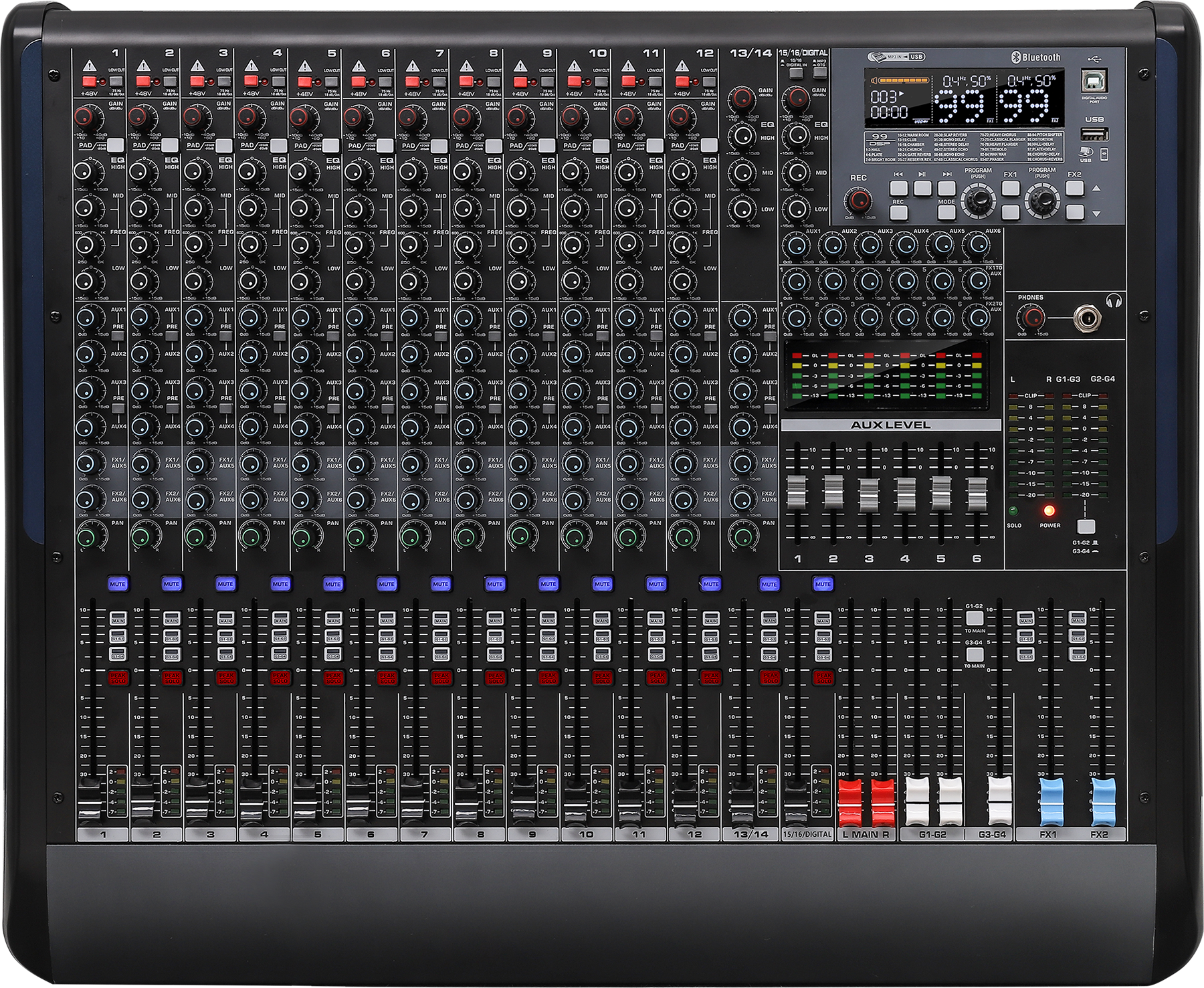Click the Bluetooth logo
This screenshot has width=1204, height=988.
[x=1017, y=58]
